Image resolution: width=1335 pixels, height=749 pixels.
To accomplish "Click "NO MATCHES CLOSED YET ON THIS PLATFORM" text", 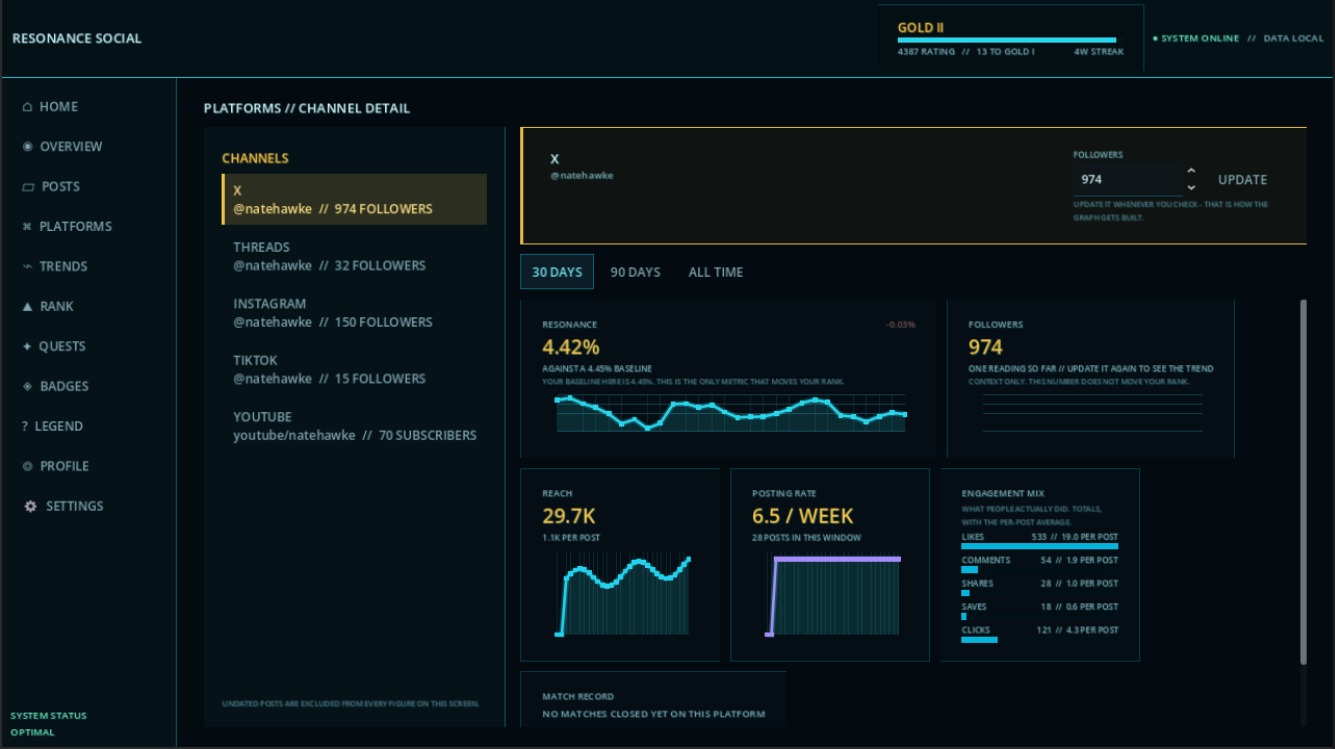I will [654, 714].
